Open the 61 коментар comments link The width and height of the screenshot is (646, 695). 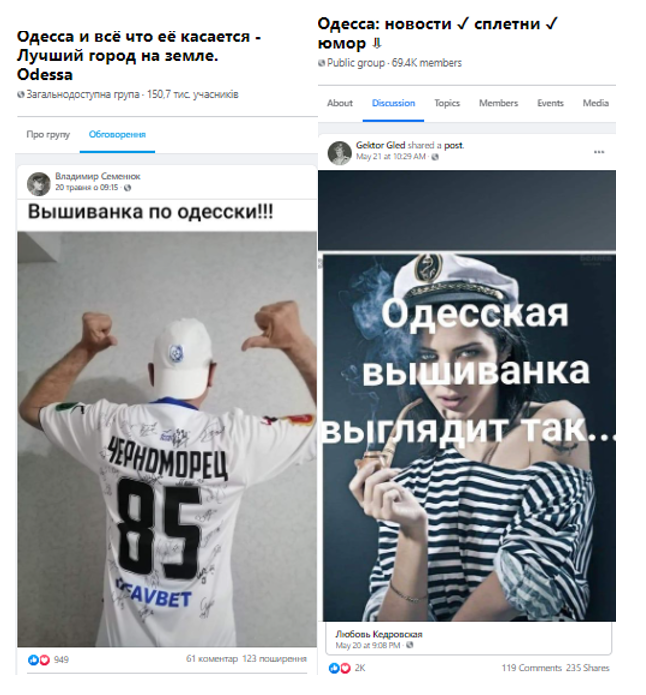click(212, 659)
